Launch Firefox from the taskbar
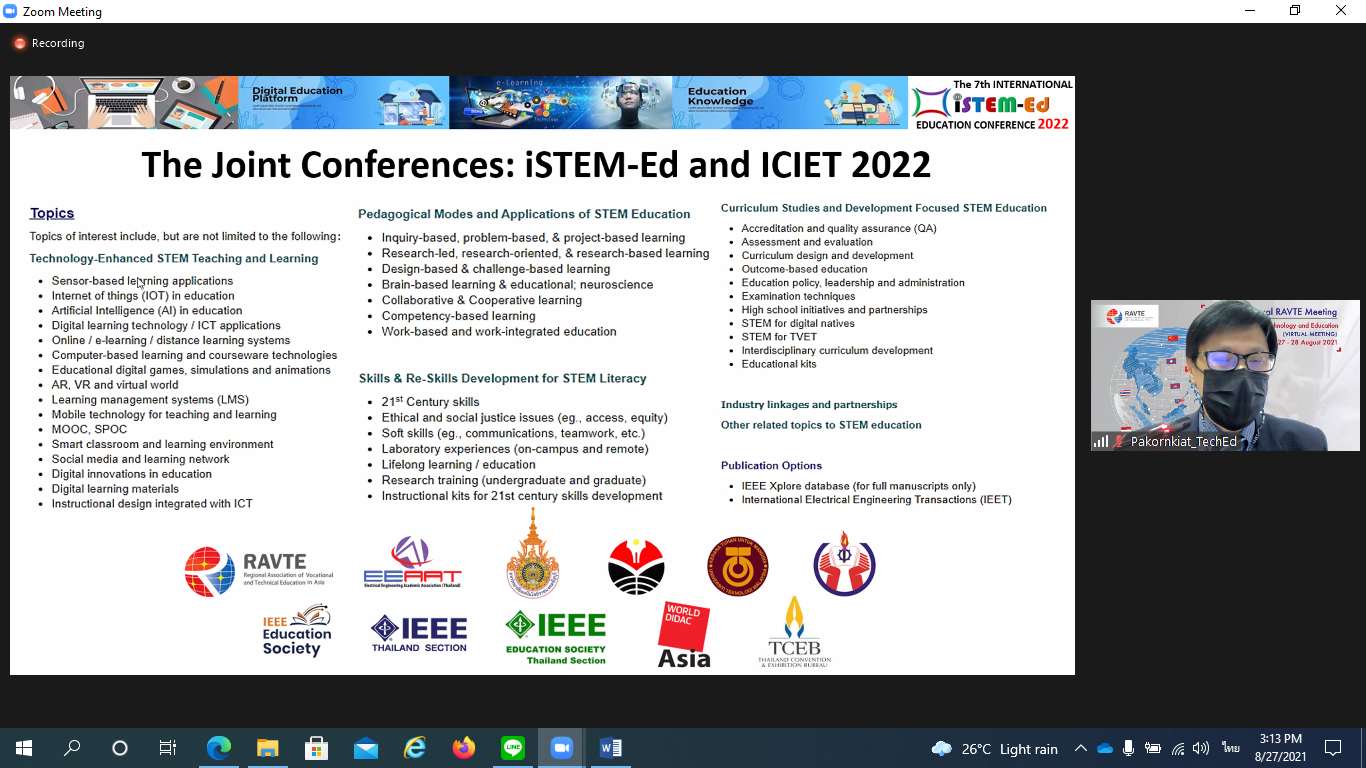This screenshot has width=1366, height=768. click(463, 748)
